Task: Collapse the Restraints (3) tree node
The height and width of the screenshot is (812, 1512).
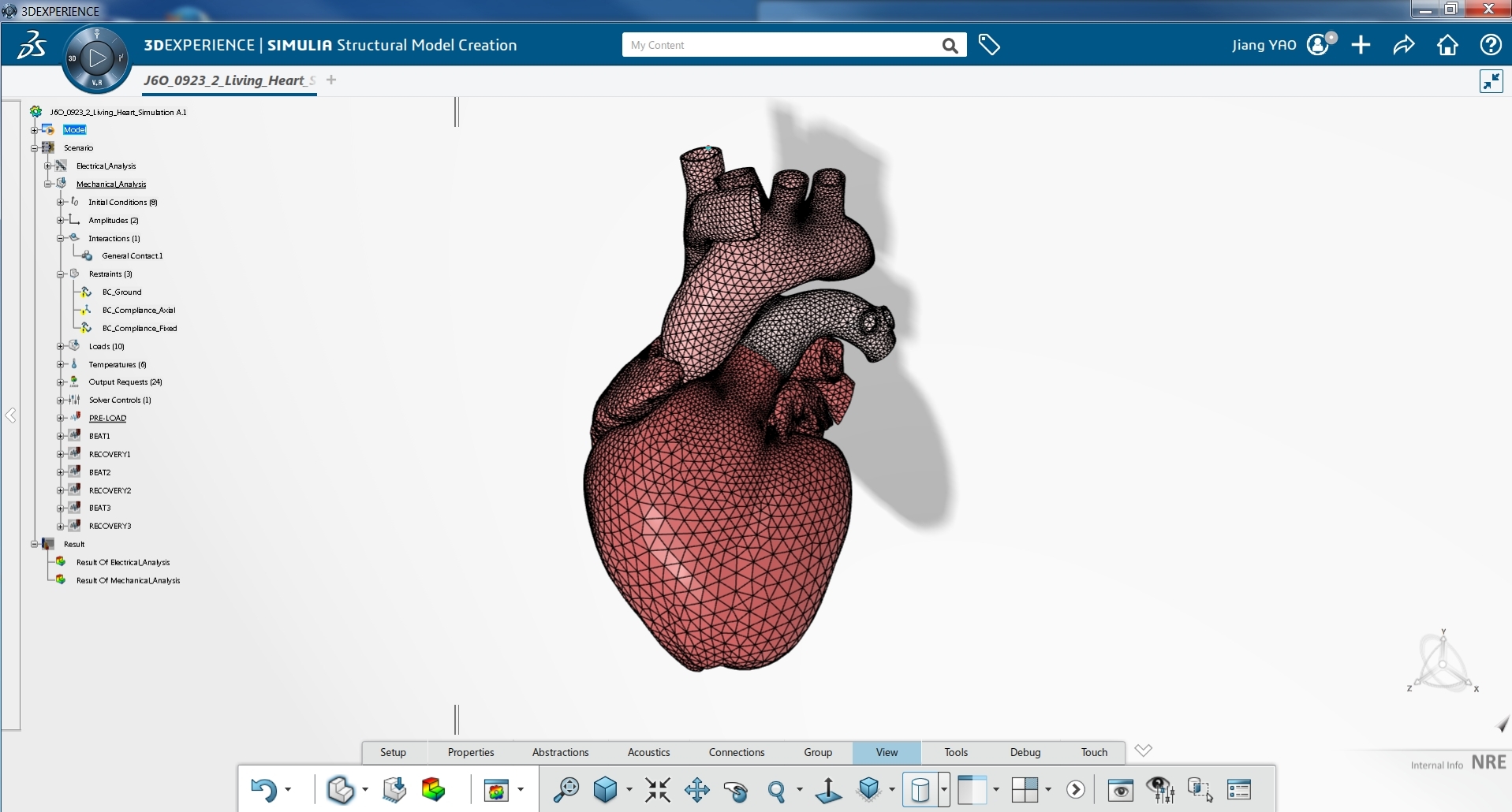Action: (61, 274)
